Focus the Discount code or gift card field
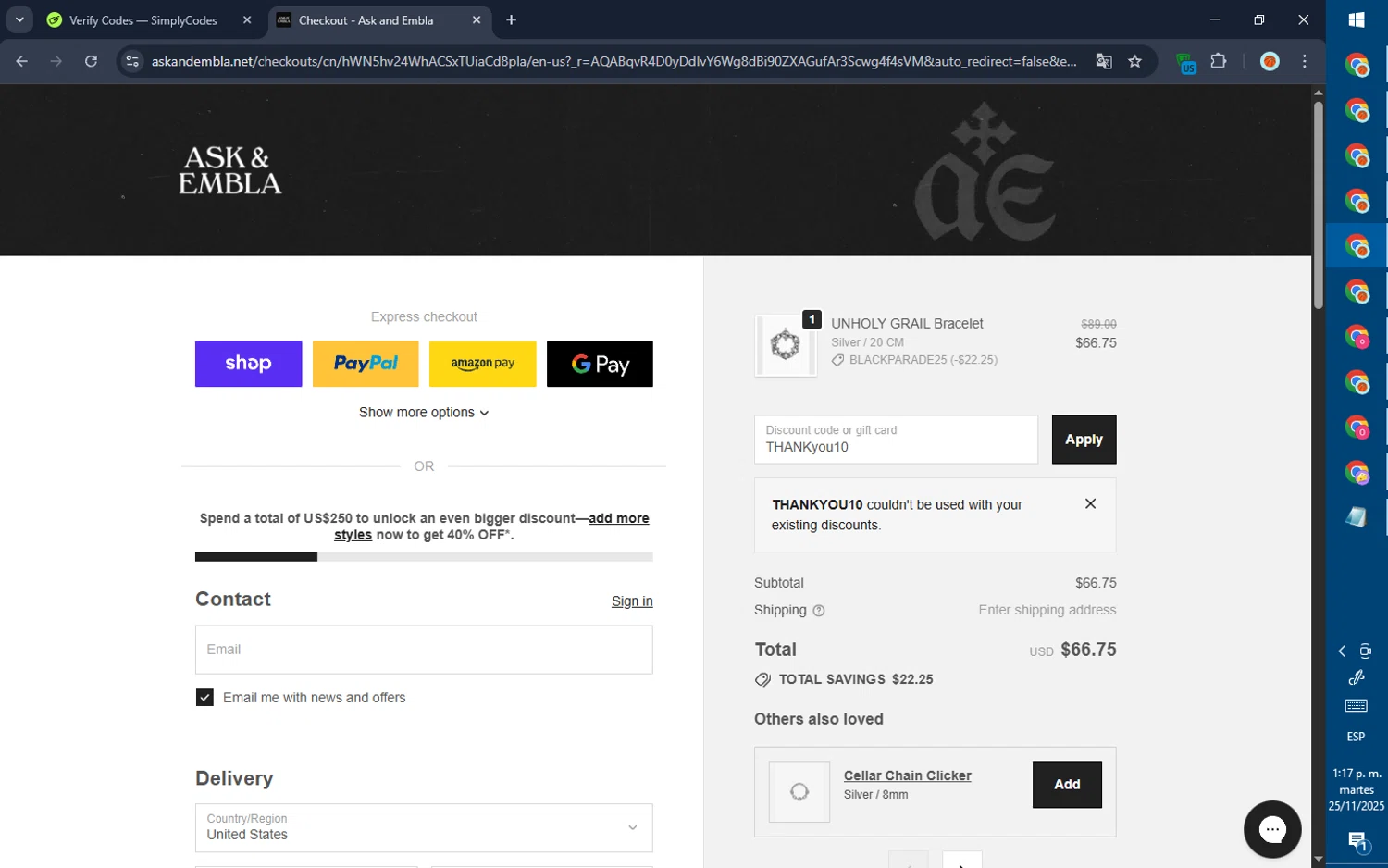 [896, 440]
